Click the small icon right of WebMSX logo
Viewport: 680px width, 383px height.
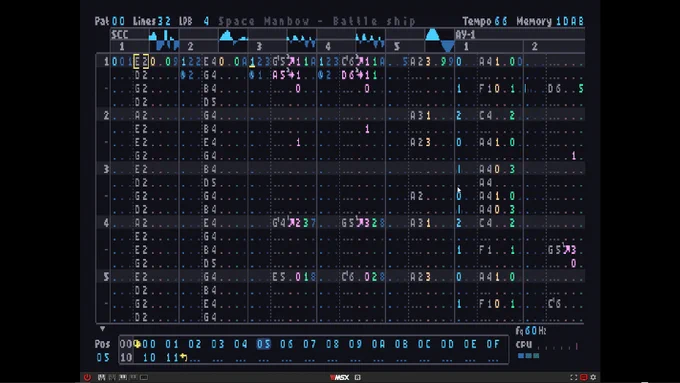(x=358, y=377)
